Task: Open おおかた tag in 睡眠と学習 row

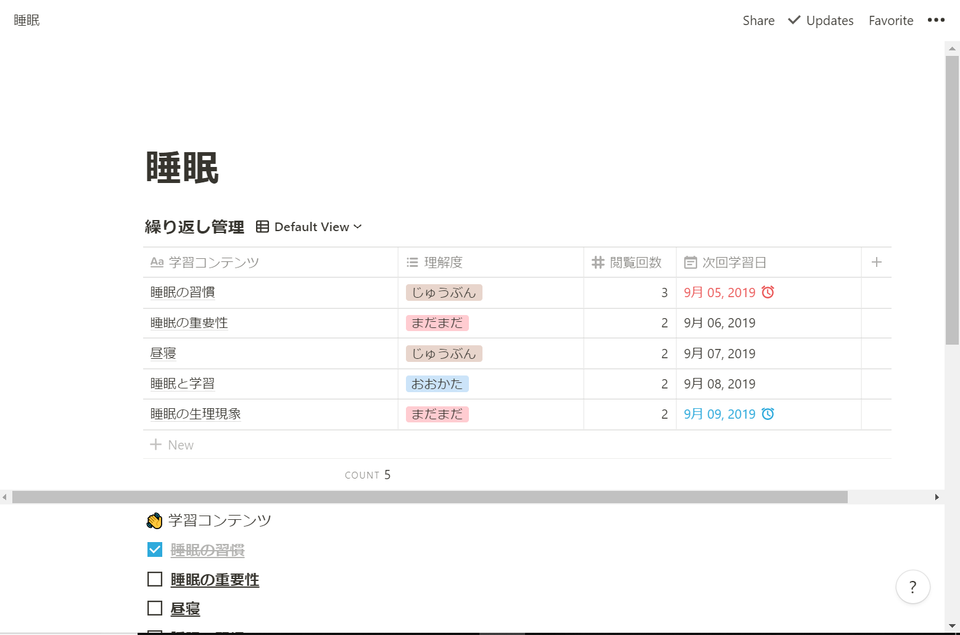Action: [x=437, y=384]
